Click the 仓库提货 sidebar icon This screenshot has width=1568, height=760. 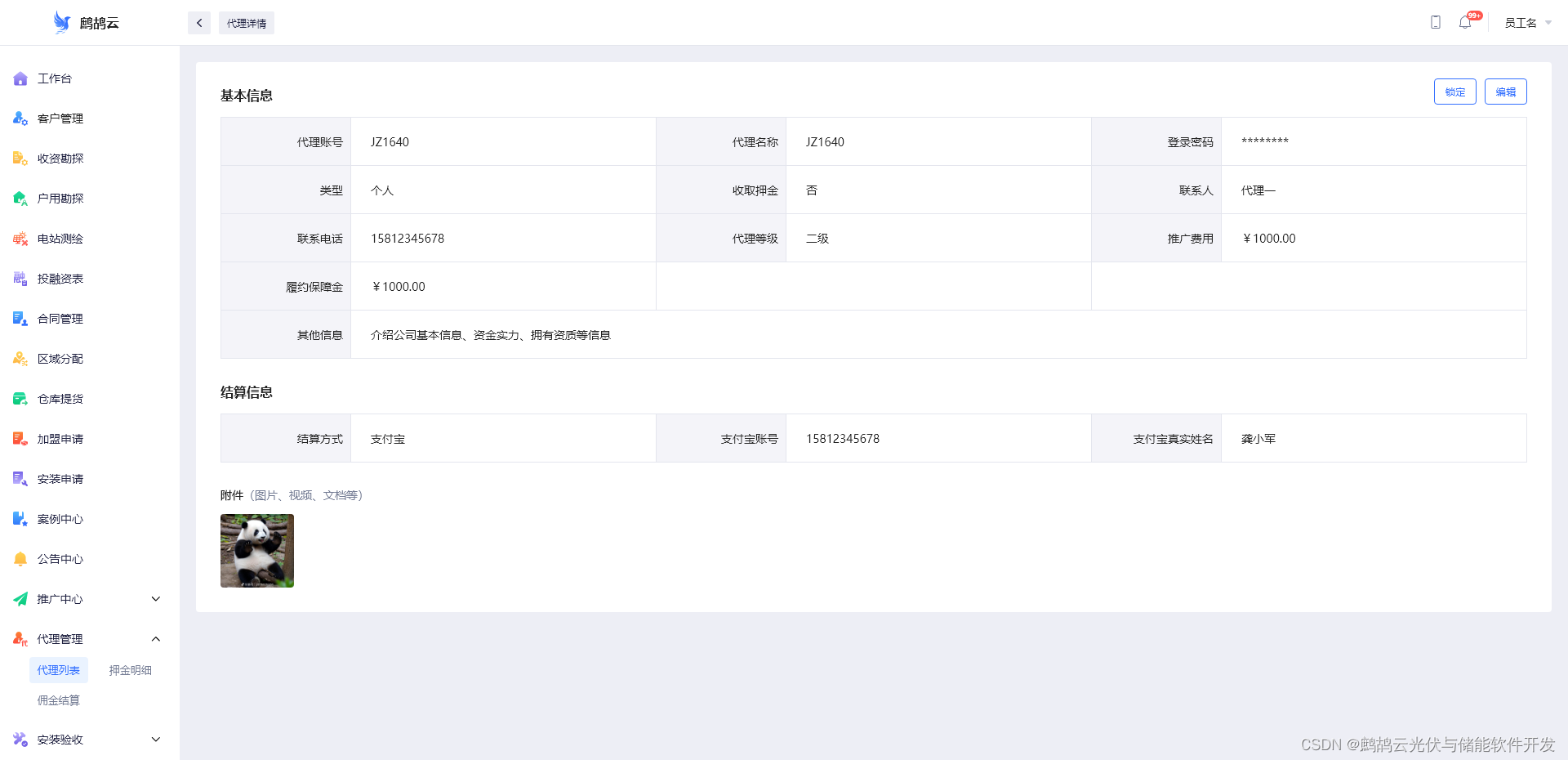pos(20,399)
